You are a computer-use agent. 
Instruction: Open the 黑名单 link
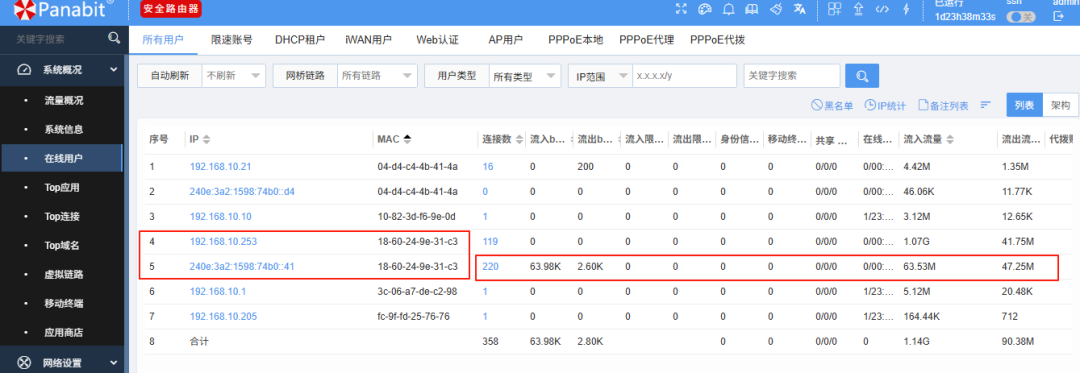pyautogui.click(x=832, y=105)
